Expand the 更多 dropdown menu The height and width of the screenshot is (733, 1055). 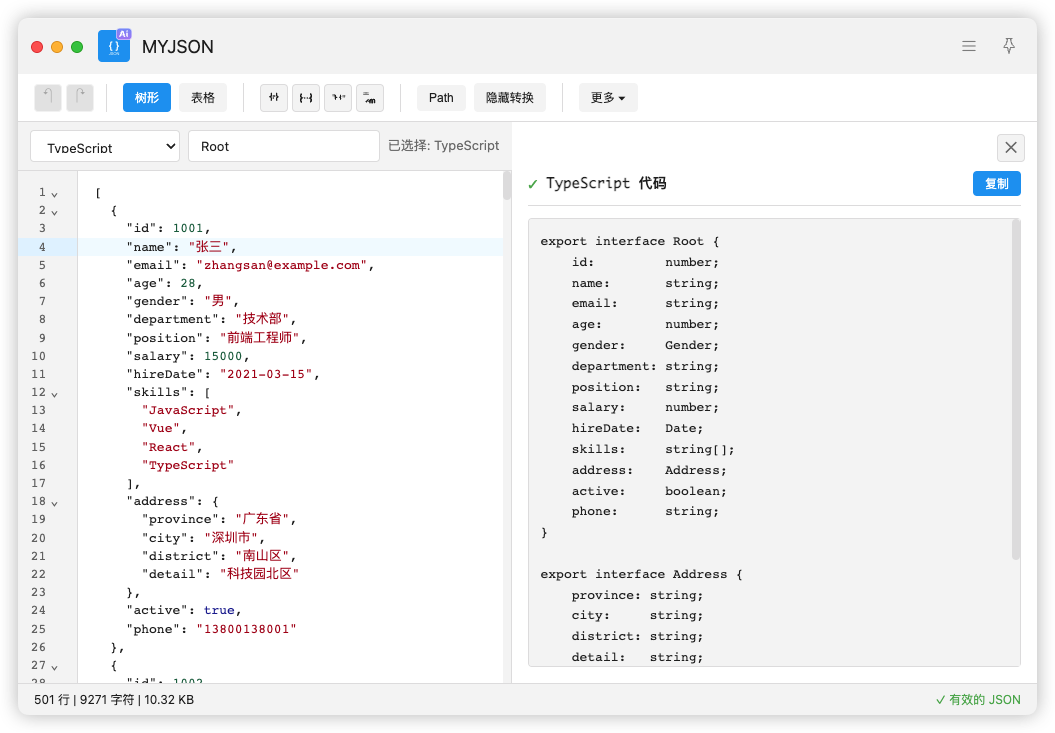click(x=608, y=97)
